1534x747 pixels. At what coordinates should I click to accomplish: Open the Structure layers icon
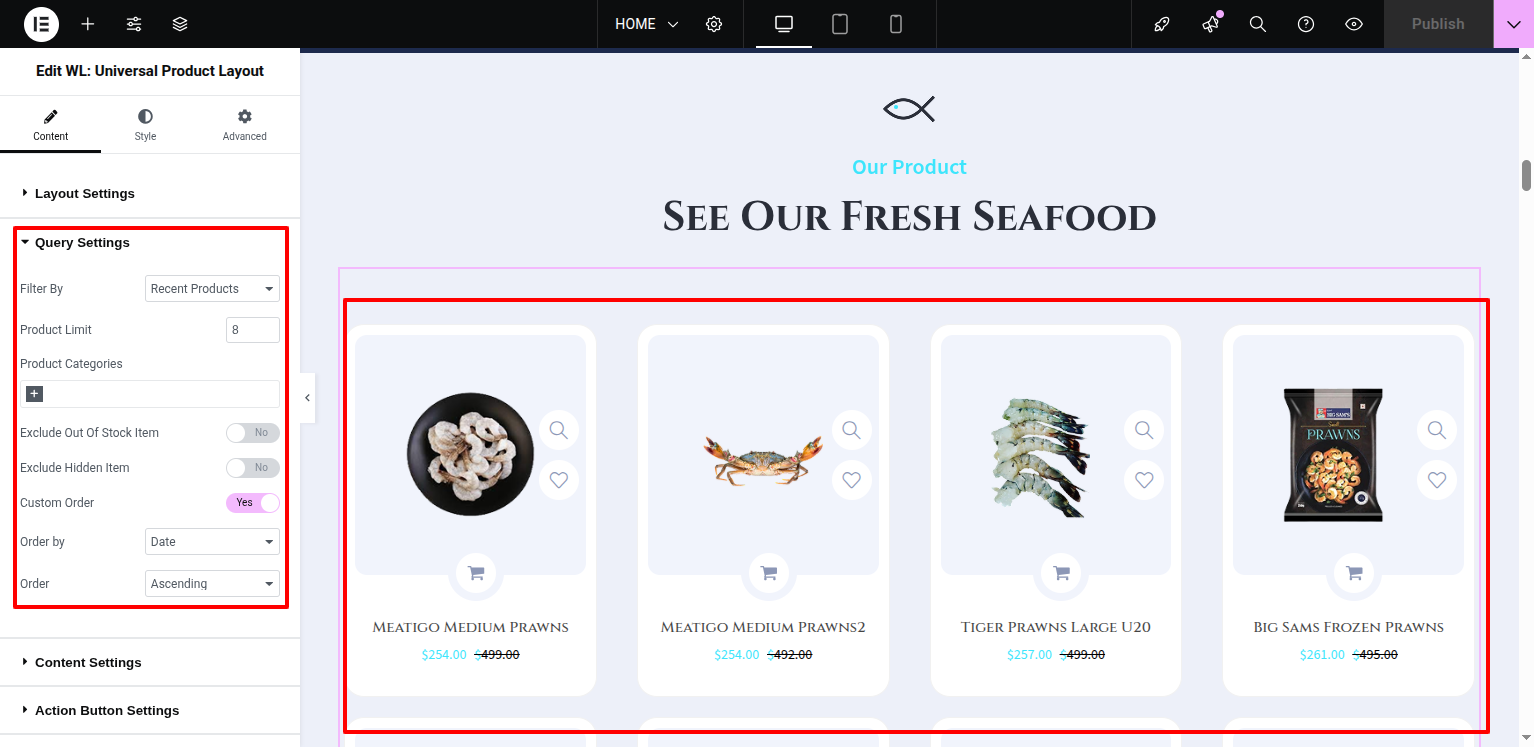pyautogui.click(x=180, y=24)
